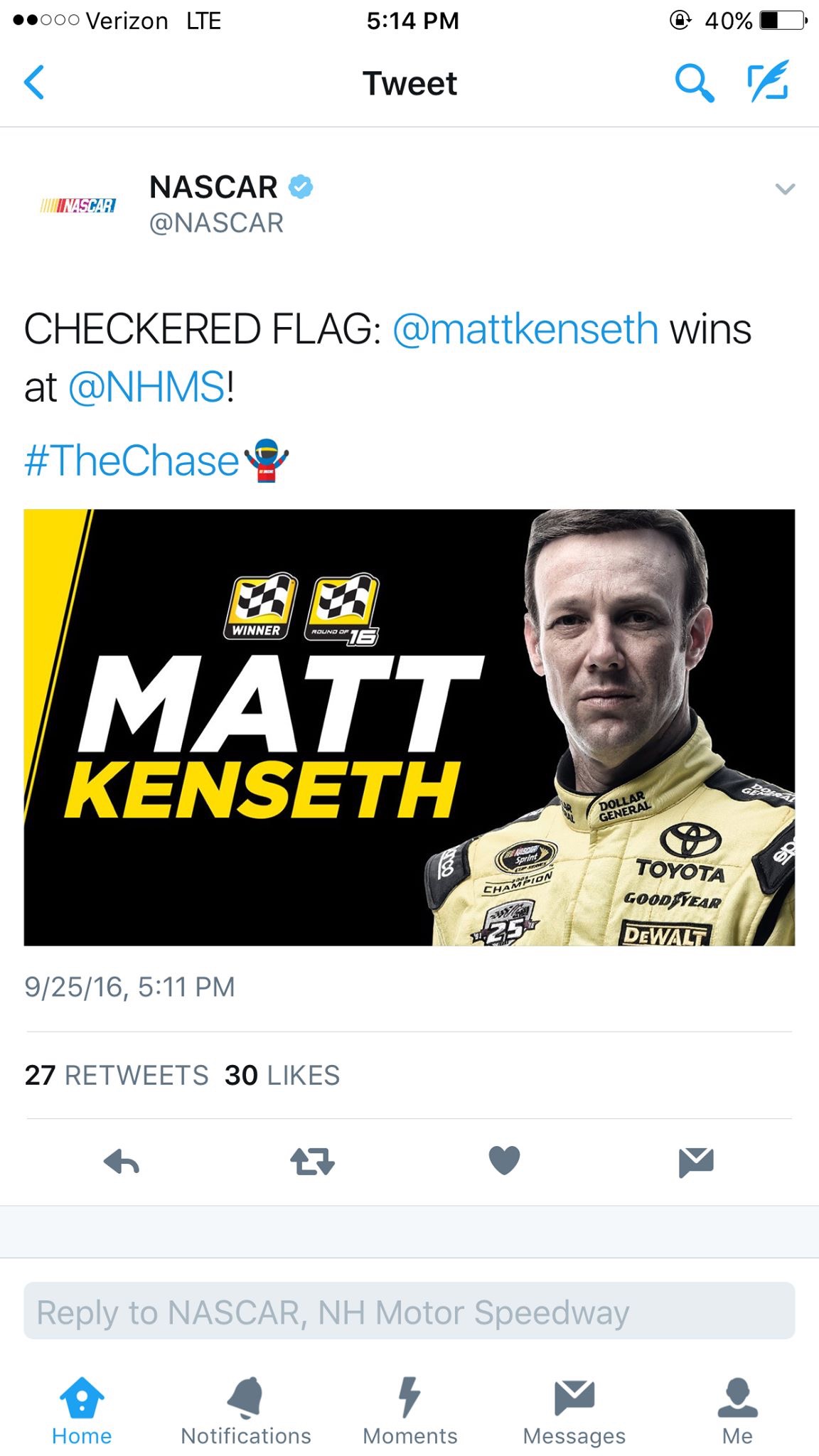Open NASCAR profile avatar

(78, 205)
